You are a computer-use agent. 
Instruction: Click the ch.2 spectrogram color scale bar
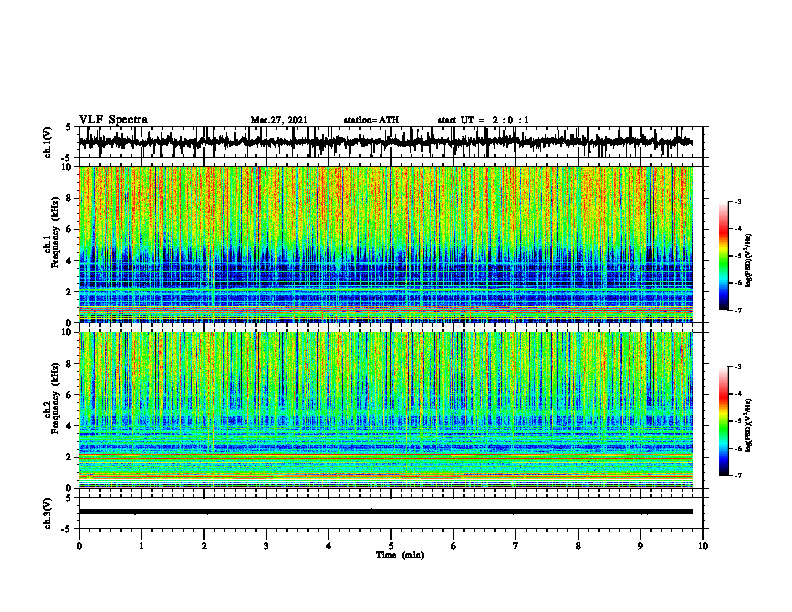(724, 421)
